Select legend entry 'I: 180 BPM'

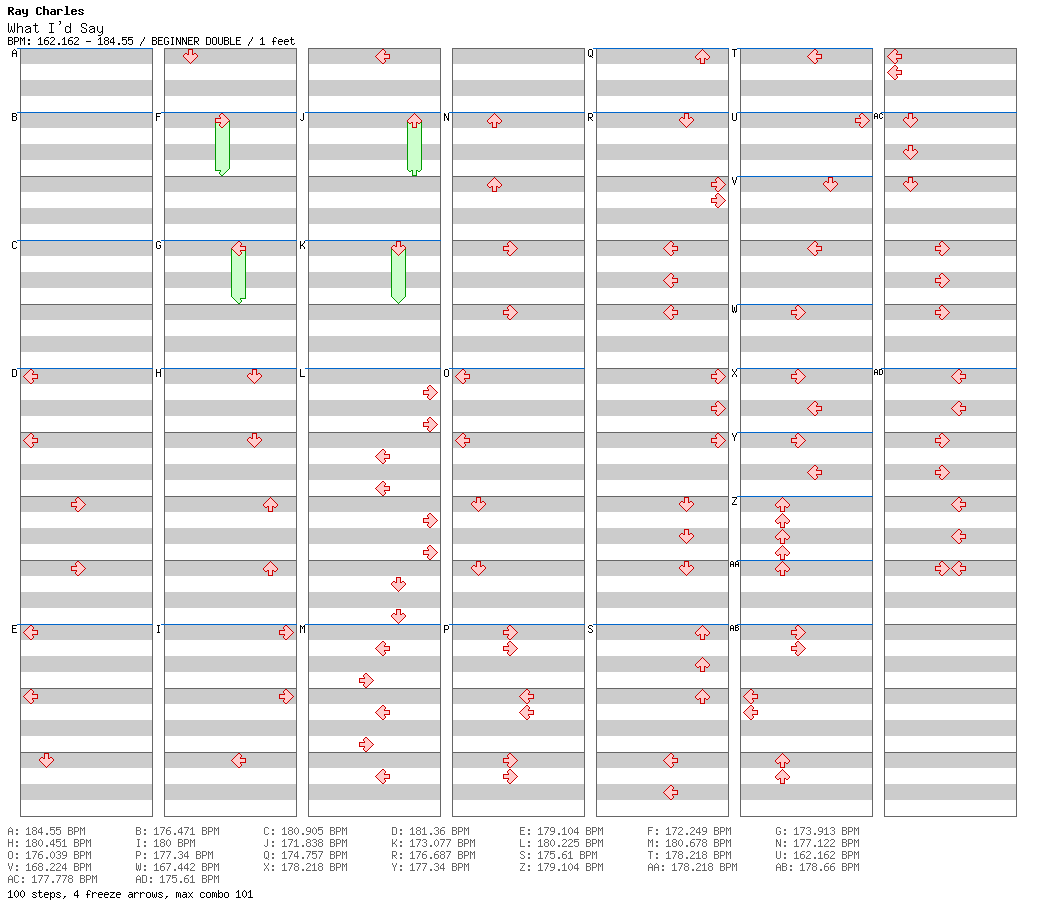click(x=165, y=843)
